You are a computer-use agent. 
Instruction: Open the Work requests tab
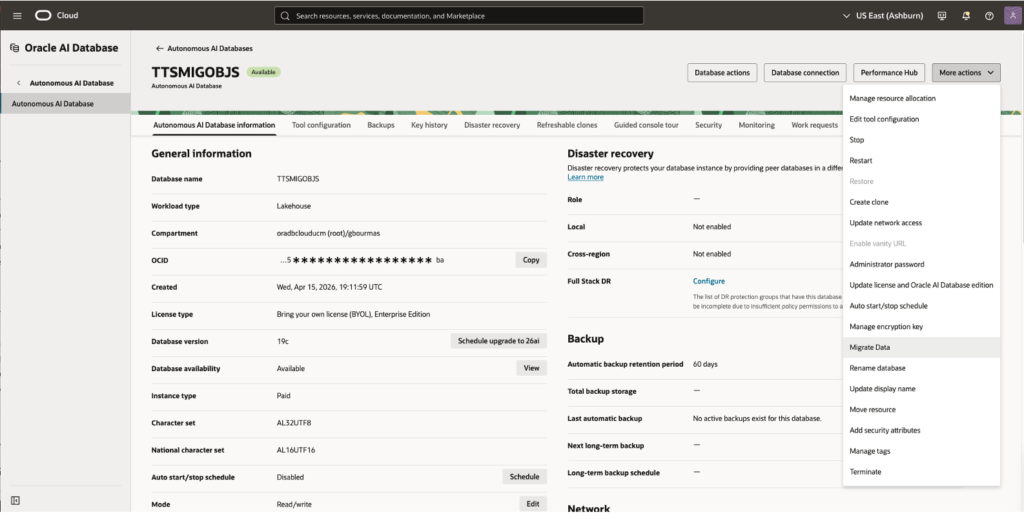814,125
